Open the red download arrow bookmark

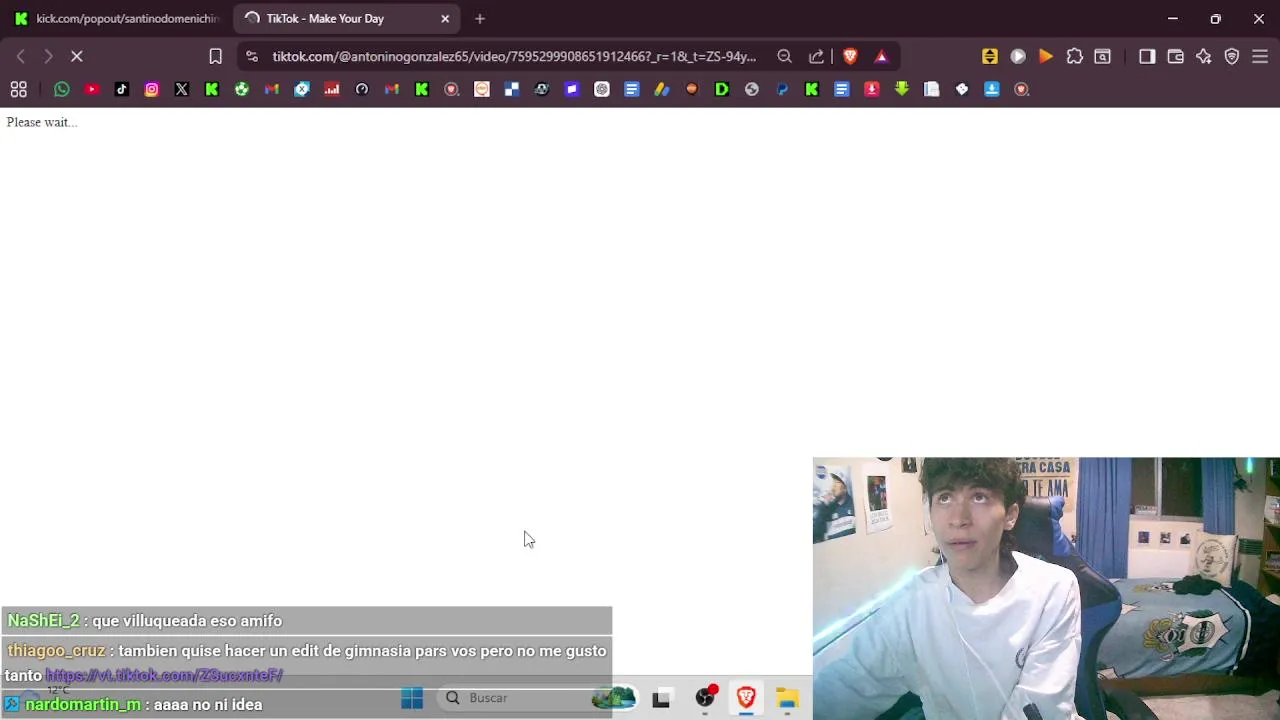(872, 89)
